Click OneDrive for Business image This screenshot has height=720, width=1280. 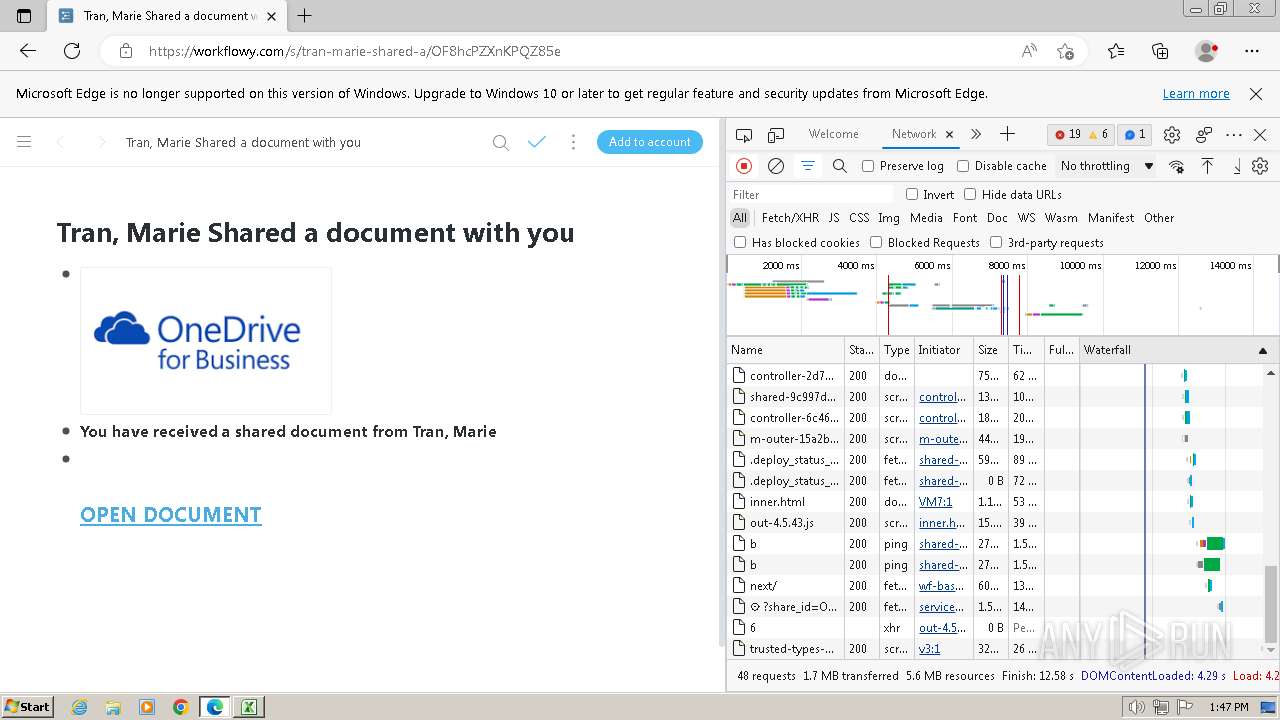click(x=206, y=341)
